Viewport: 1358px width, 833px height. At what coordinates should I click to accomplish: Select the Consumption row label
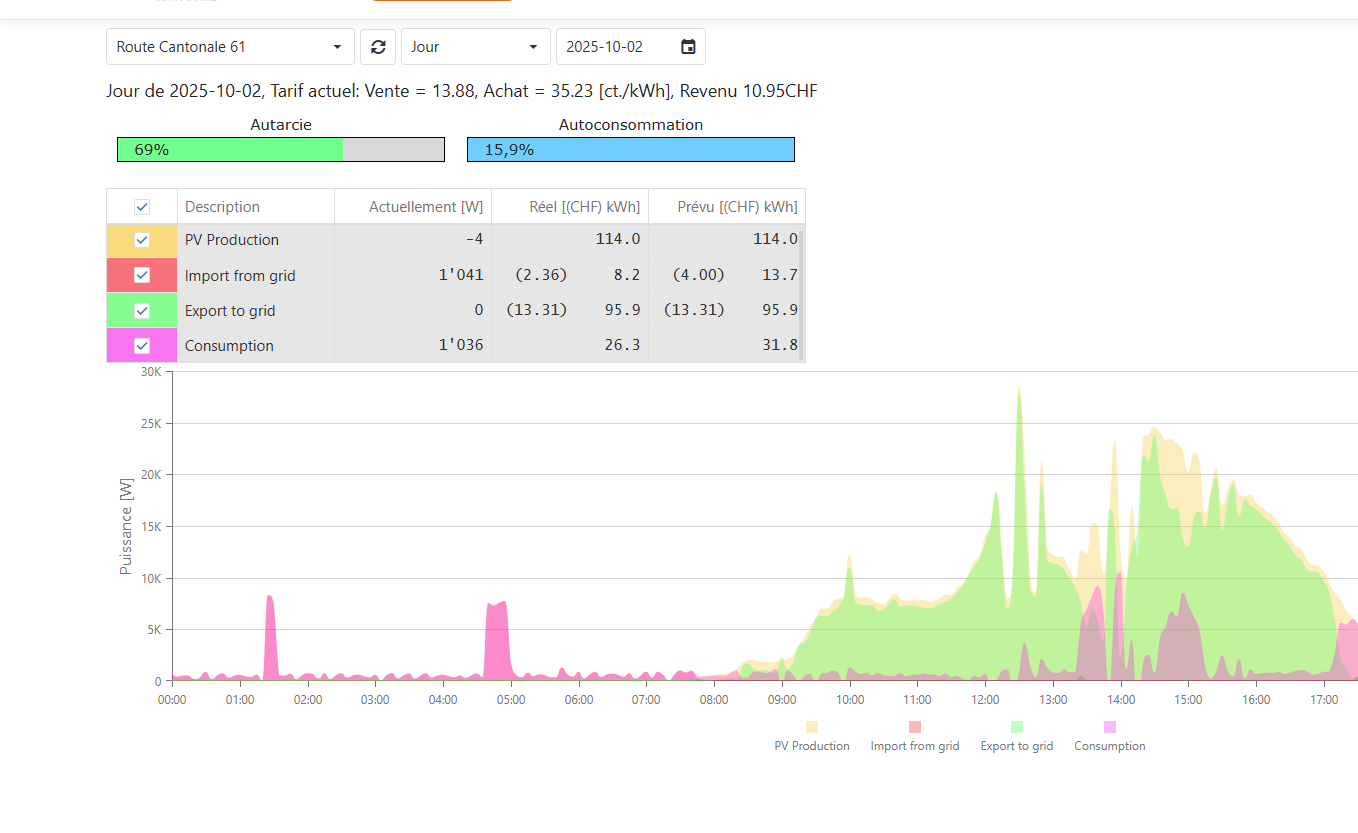click(x=229, y=346)
